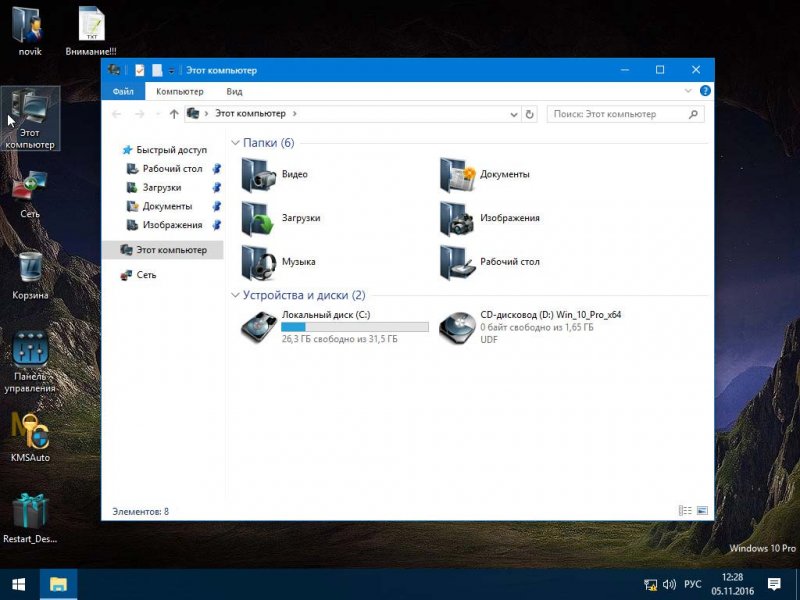Viewport: 800px width, 600px height.
Task: Open the quick access toolbar customize arrow
Action: click(171, 70)
